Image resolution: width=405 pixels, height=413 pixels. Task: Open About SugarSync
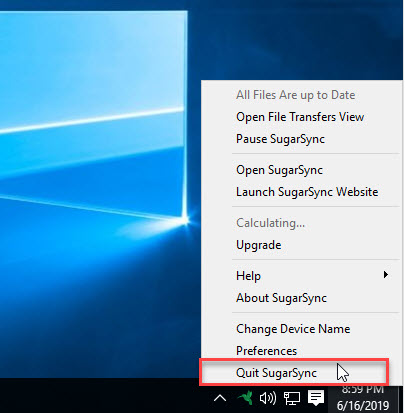281,298
